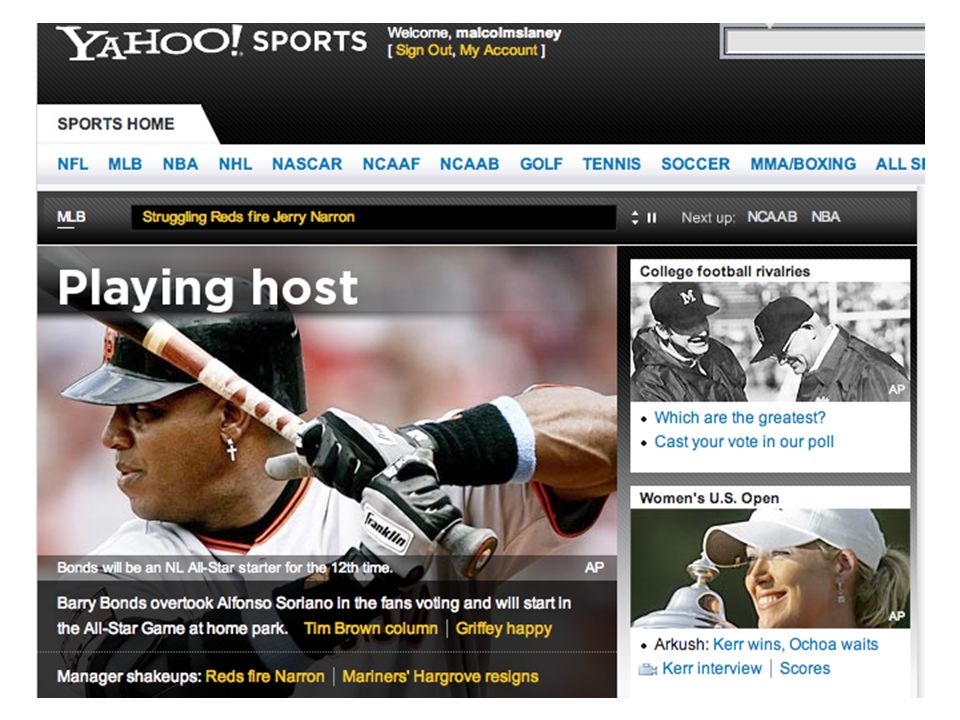Screen dimensions: 960x720
Task: Click the search input field
Action: pyautogui.click(x=824, y=42)
